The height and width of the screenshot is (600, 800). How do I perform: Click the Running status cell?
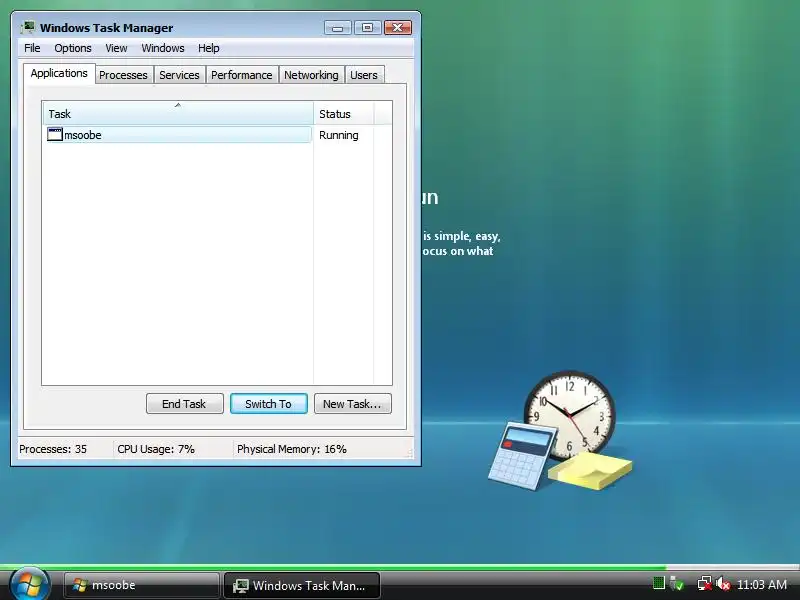(x=339, y=135)
